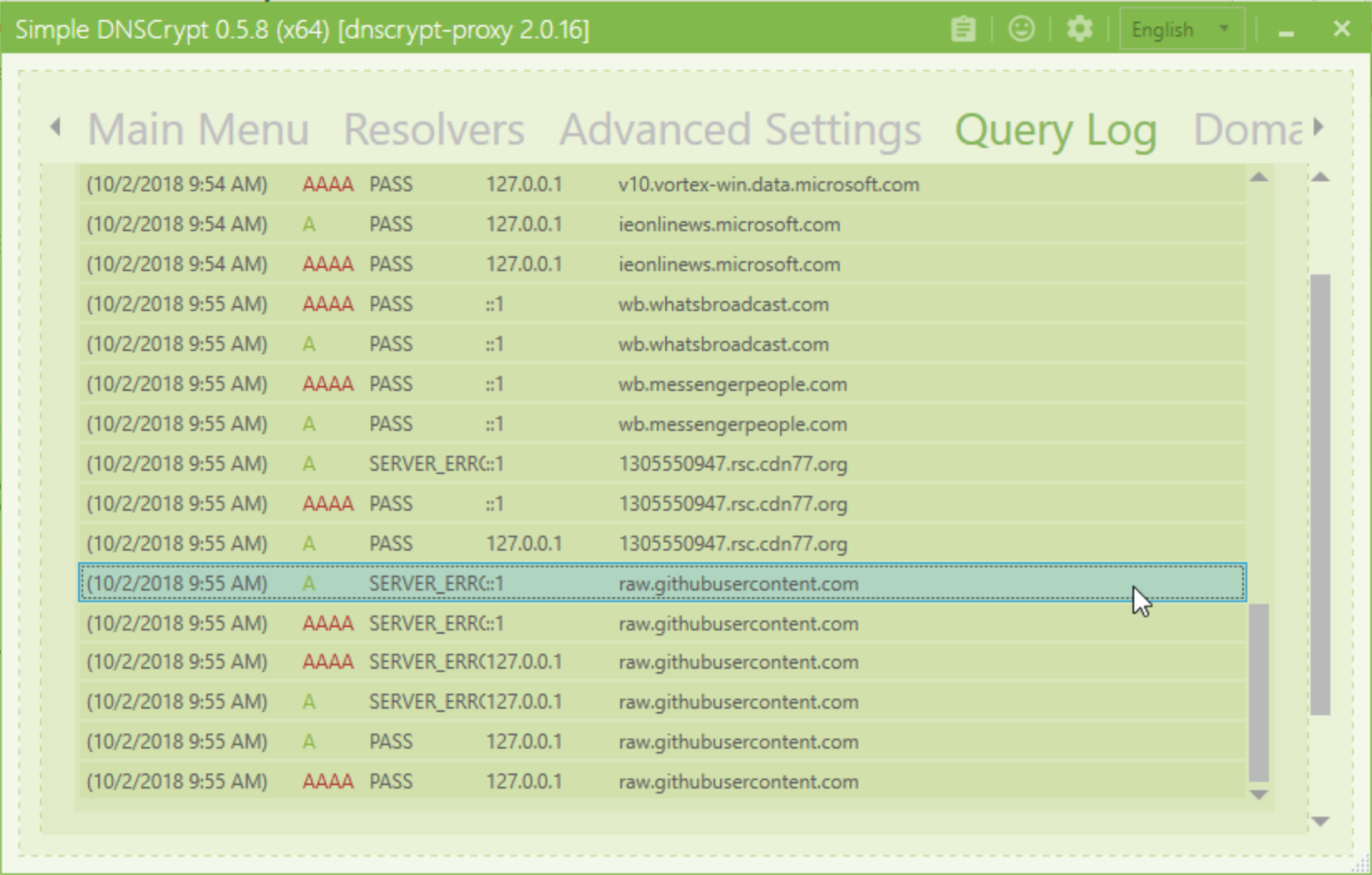Click the clipboard icon in title bar
The image size is (1372, 875).
pyautogui.click(x=963, y=30)
